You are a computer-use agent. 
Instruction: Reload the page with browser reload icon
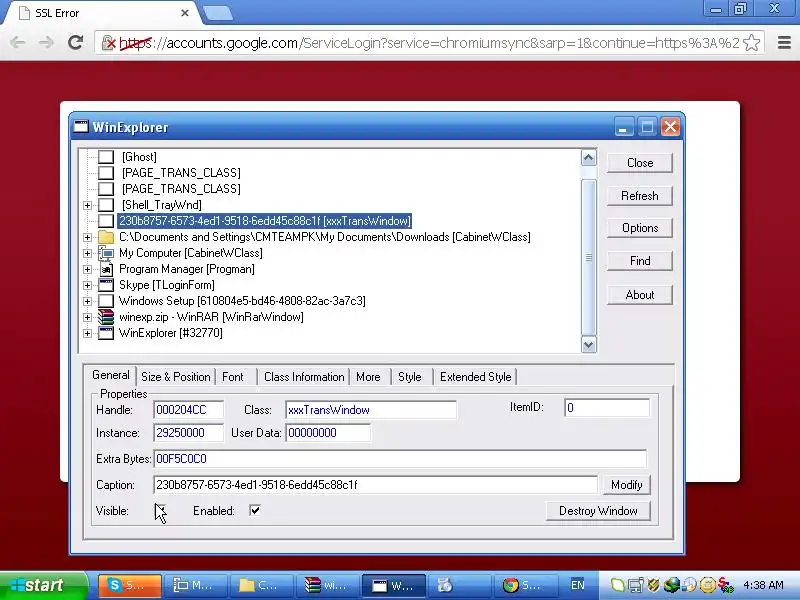pos(76,42)
